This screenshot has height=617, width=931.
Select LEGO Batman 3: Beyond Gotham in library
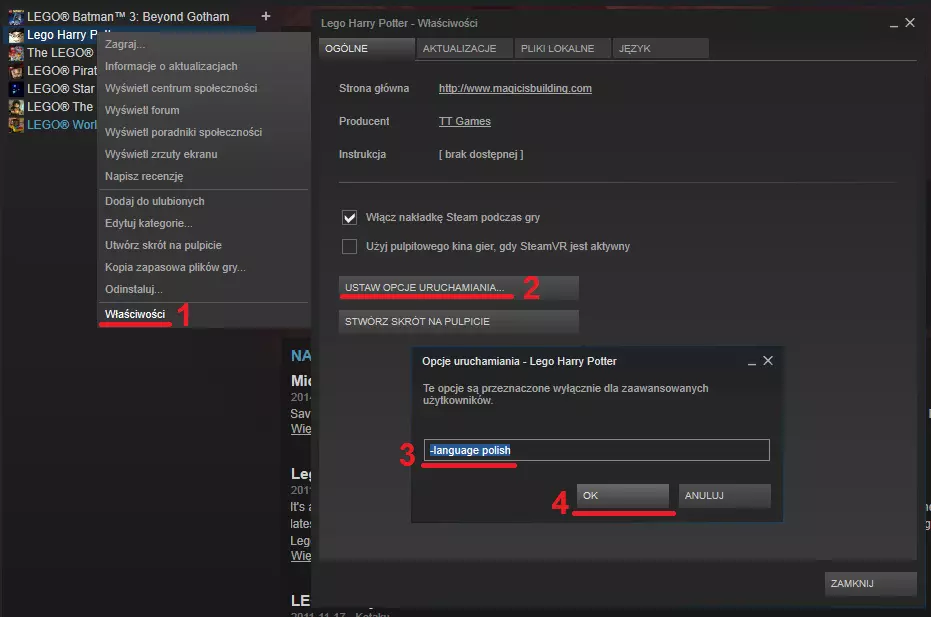coord(128,17)
